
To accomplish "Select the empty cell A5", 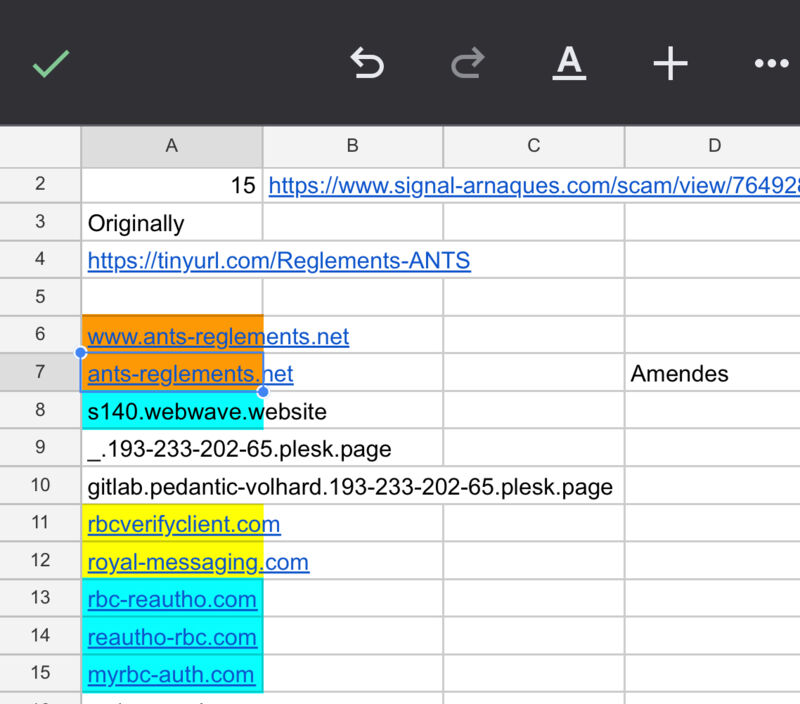I will click(x=172, y=297).
